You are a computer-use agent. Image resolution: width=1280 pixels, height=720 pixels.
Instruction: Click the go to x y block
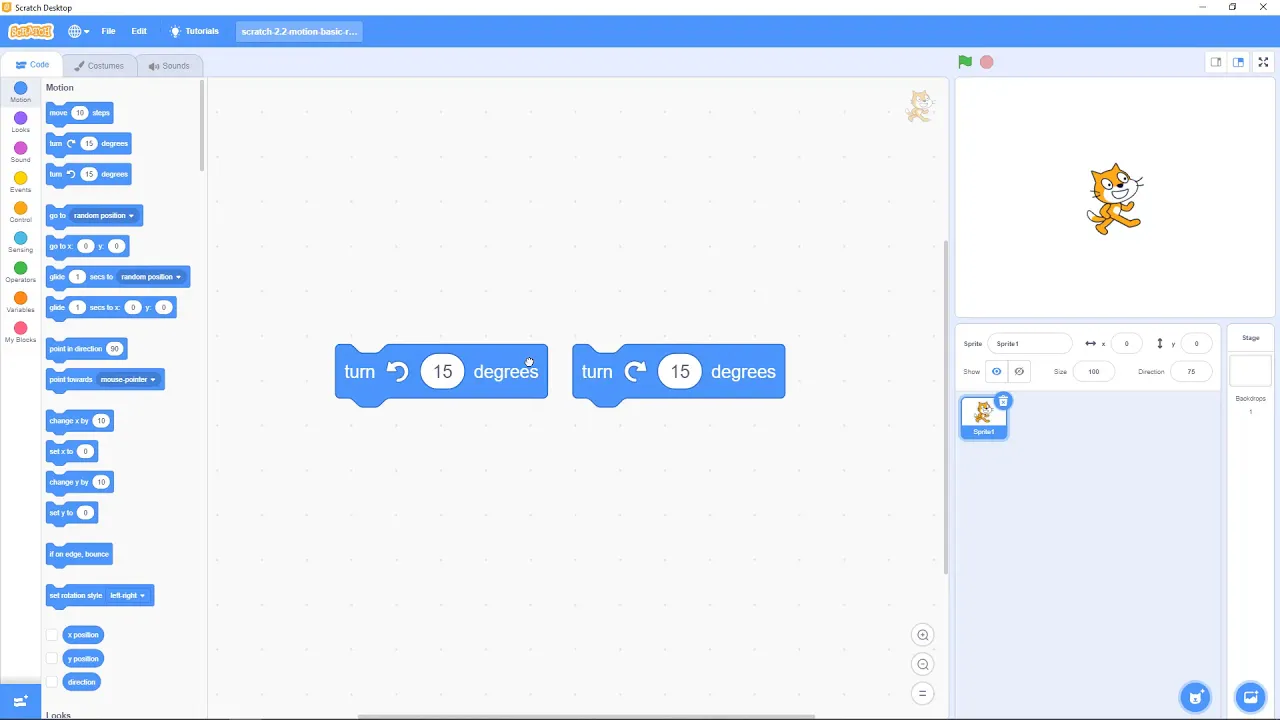pos(87,247)
